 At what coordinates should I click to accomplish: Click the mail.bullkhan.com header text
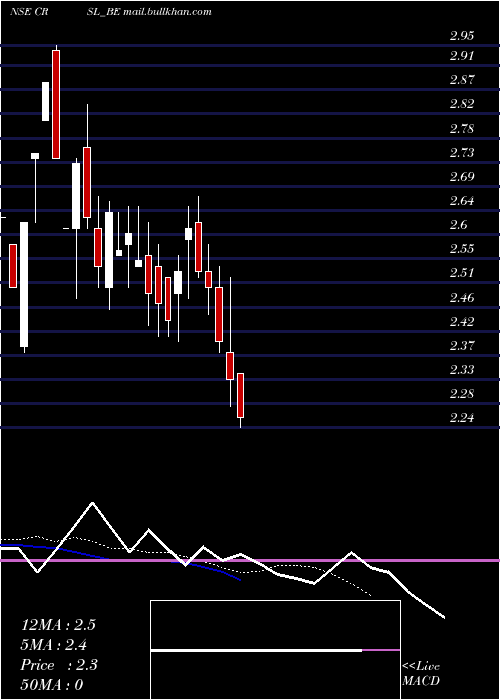(x=167, y=12)
